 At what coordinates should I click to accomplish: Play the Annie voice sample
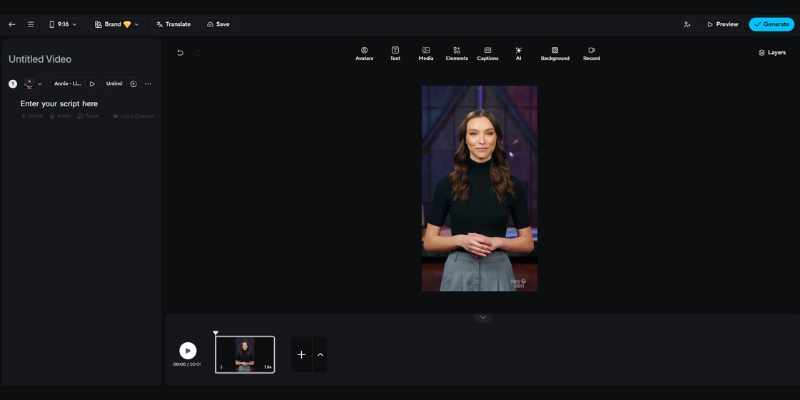[x=92, y=84]
